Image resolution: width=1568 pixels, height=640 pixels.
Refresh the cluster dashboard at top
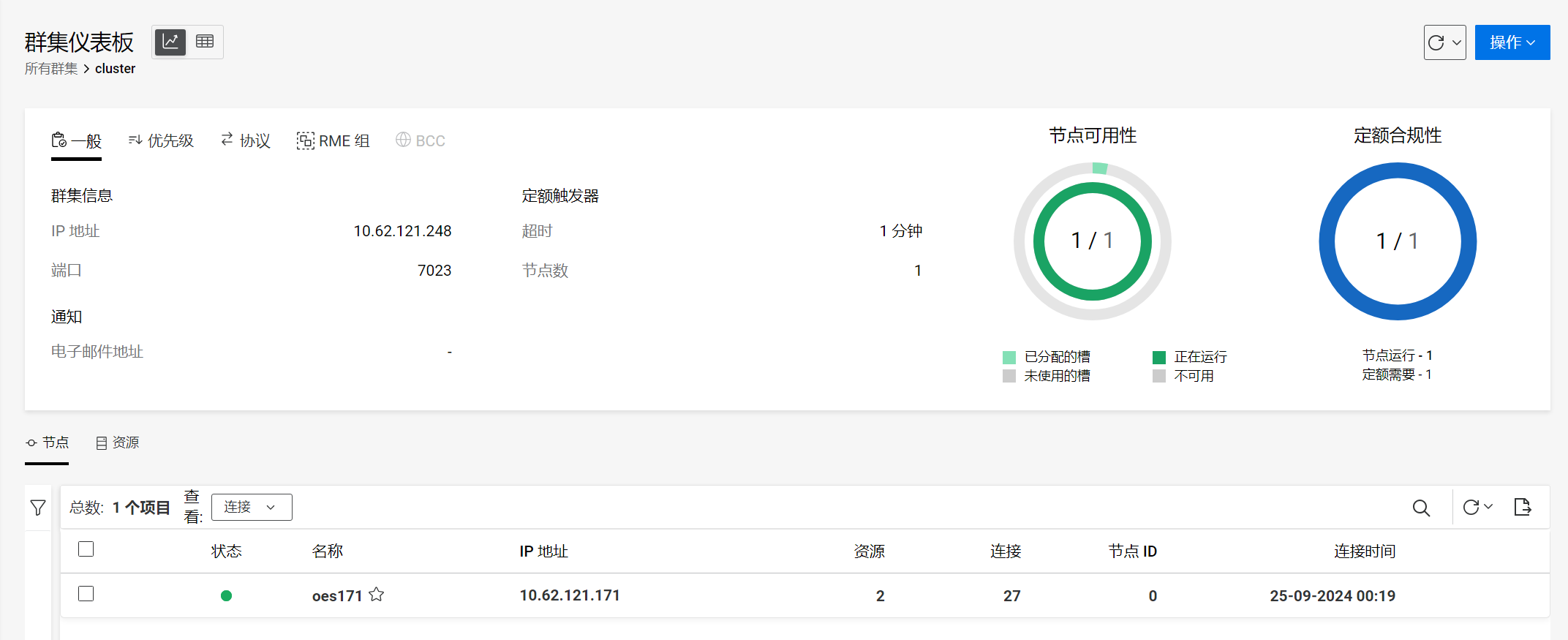(1436, 42)
